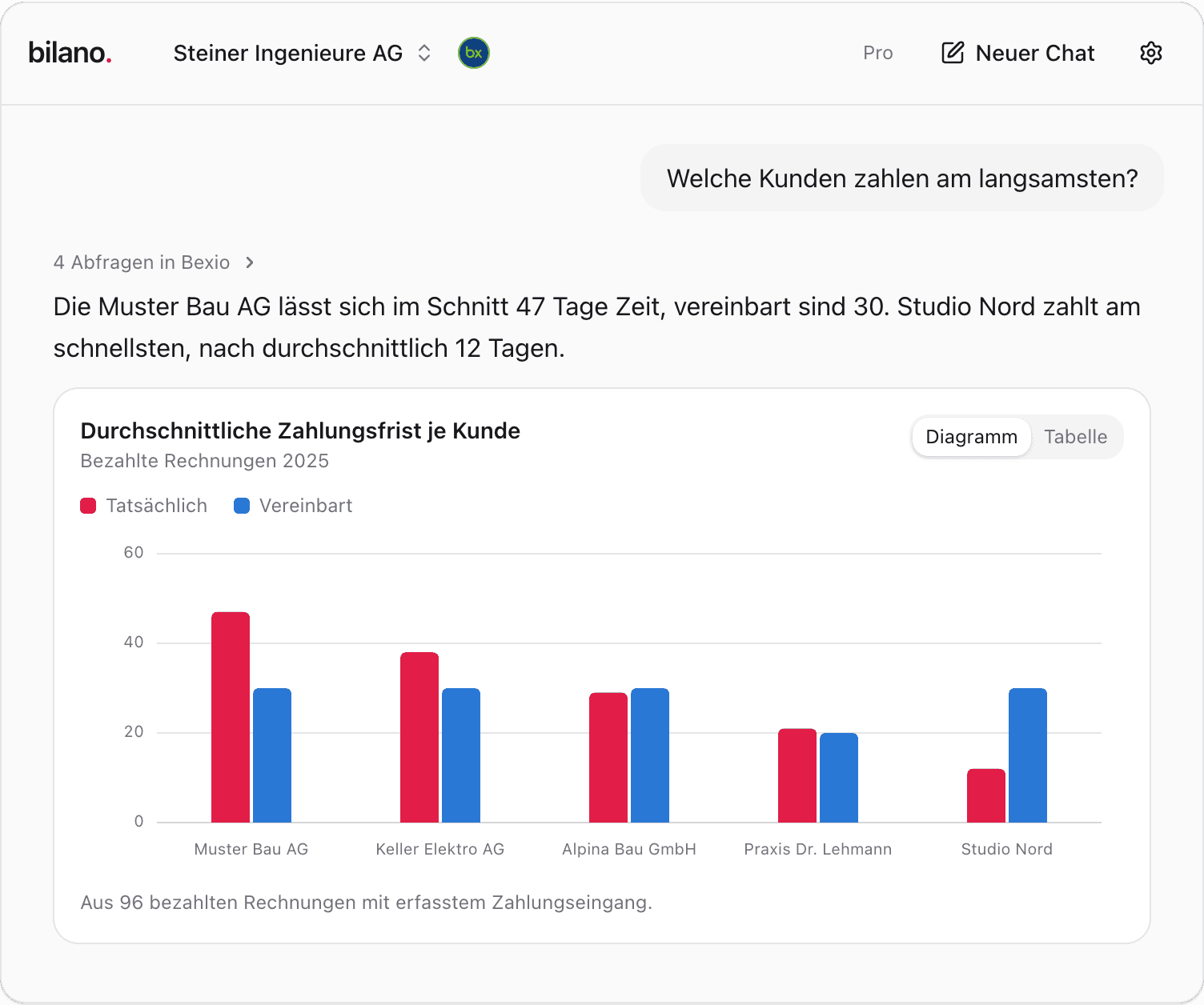Select the Diagramm view tab
The width and height of the screenshot is (1204, 1005).
click(971, 437)
